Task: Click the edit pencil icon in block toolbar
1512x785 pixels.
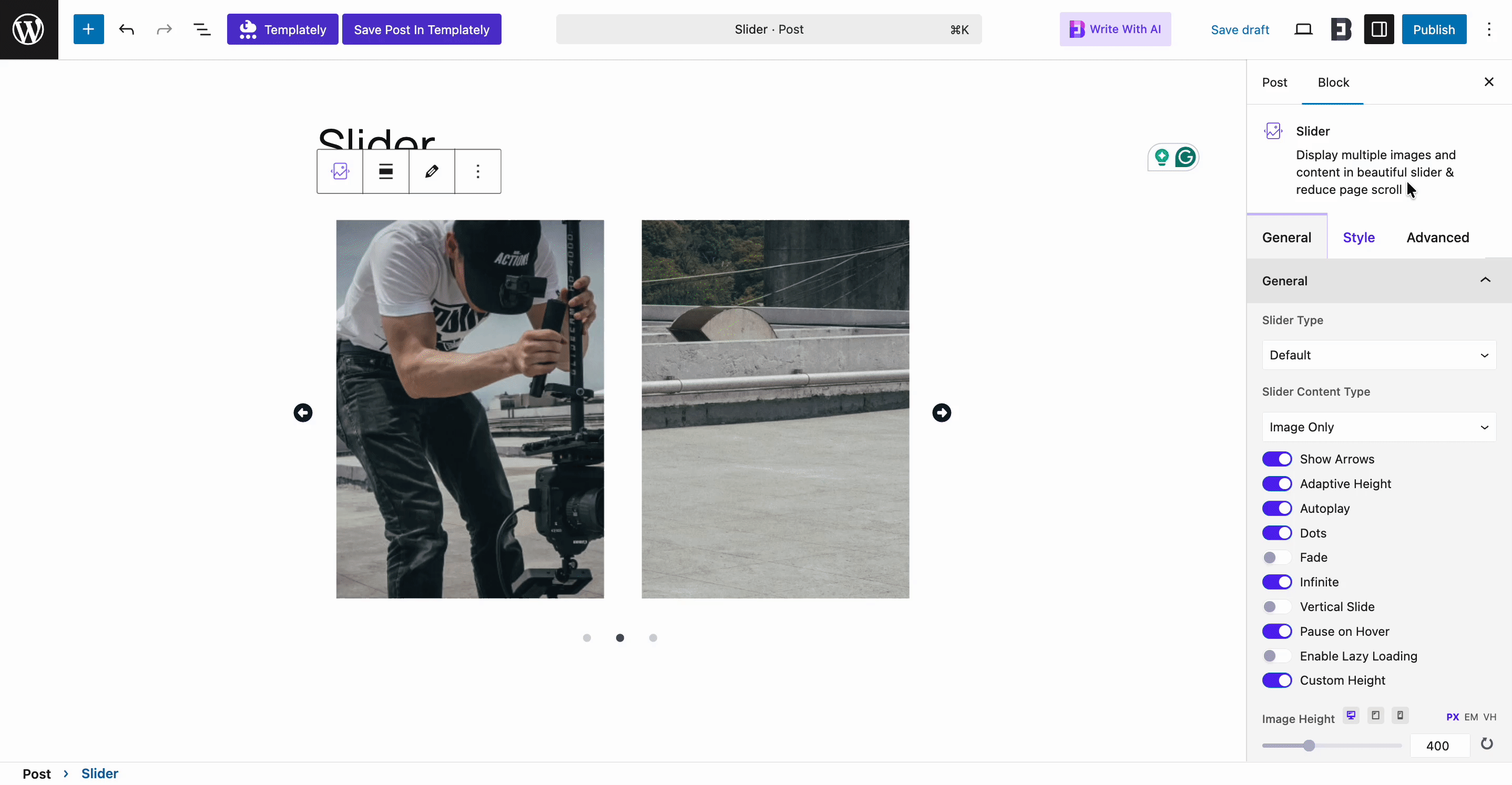Action: 432,171
